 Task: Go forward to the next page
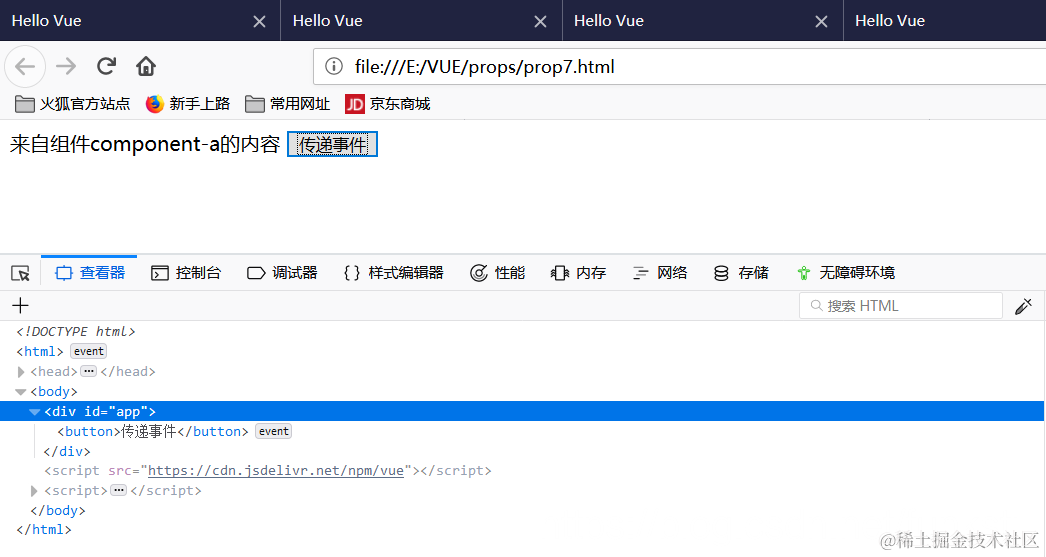[66, 67]
